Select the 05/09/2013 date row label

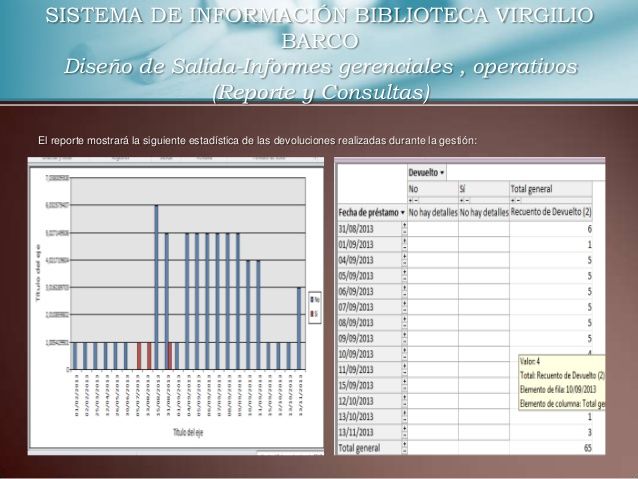tap(356, 276)
